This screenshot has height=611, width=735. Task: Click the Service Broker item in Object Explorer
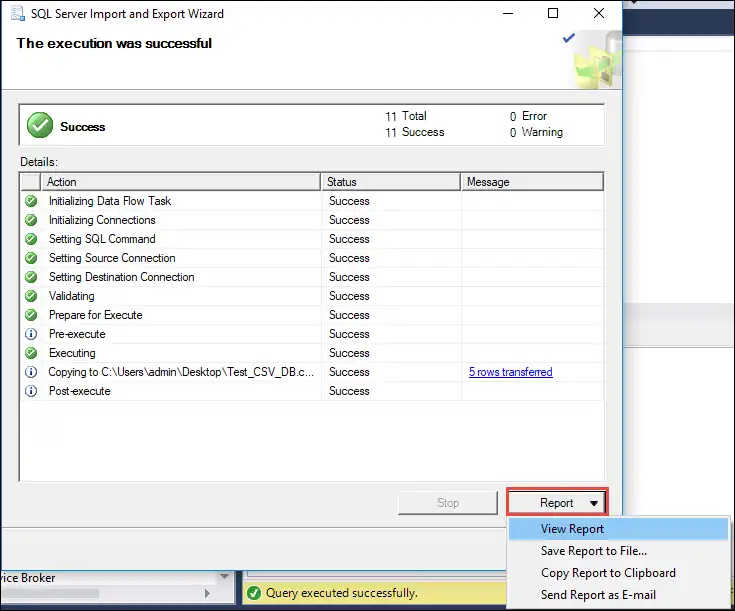tap(28, 578)
